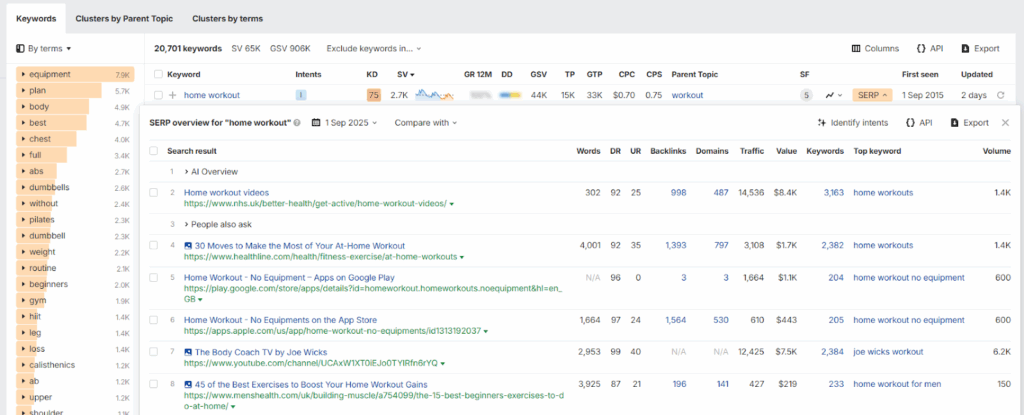Check the Google Play app result
The height and width of the screenshot is (415, 1024).
coord(153,278)
